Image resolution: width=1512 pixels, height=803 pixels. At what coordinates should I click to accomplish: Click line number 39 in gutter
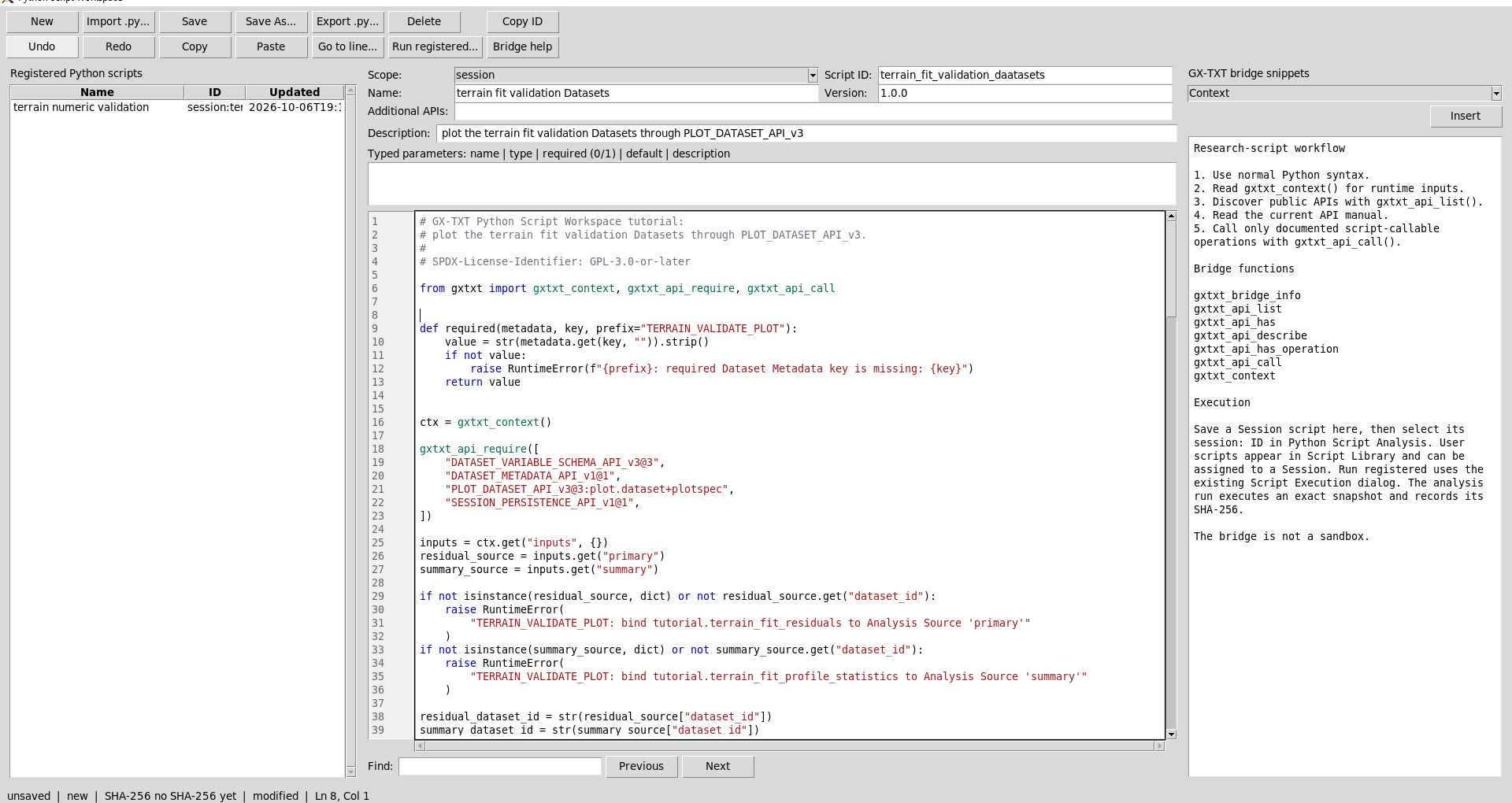[x=378, y=731]
